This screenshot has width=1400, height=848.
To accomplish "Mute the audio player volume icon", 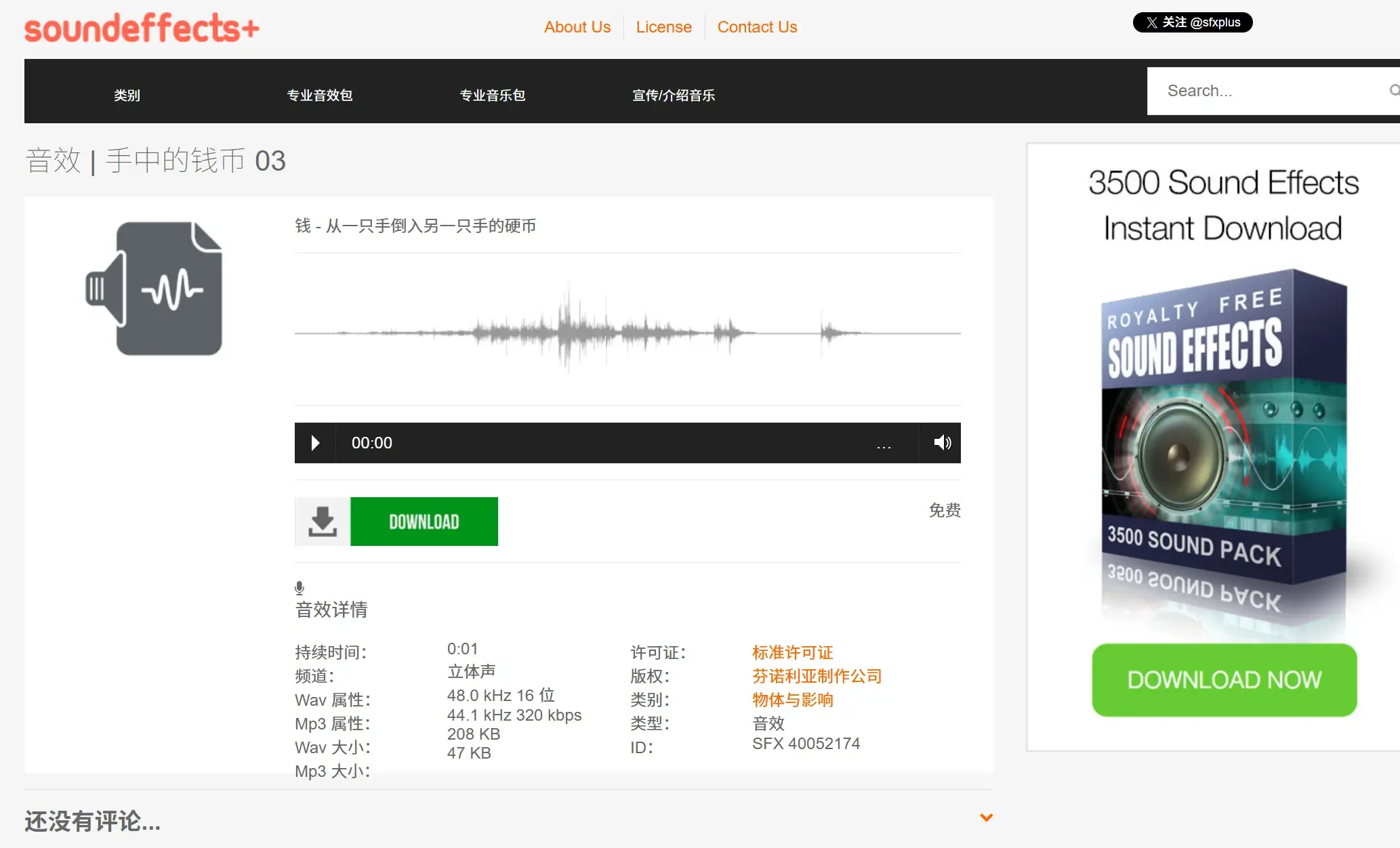I will click(941, 443).
